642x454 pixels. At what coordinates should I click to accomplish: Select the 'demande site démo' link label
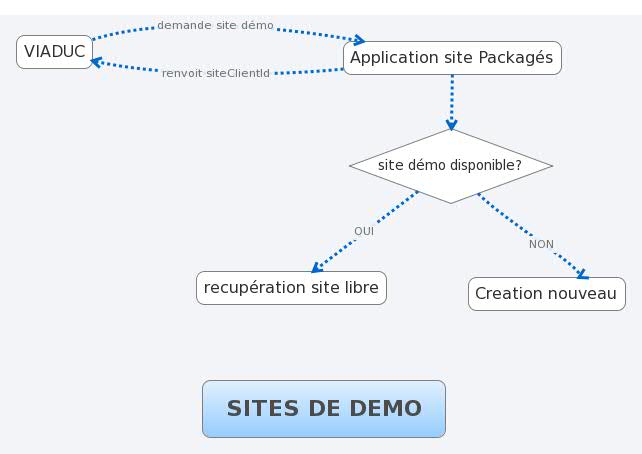[215, 25]
